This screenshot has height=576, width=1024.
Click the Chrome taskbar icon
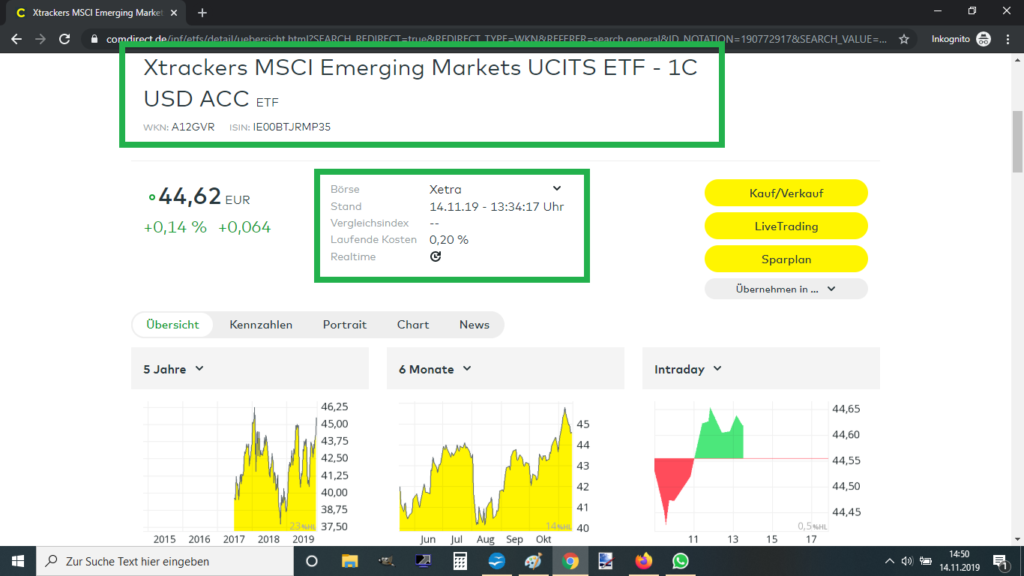(570, 561)
